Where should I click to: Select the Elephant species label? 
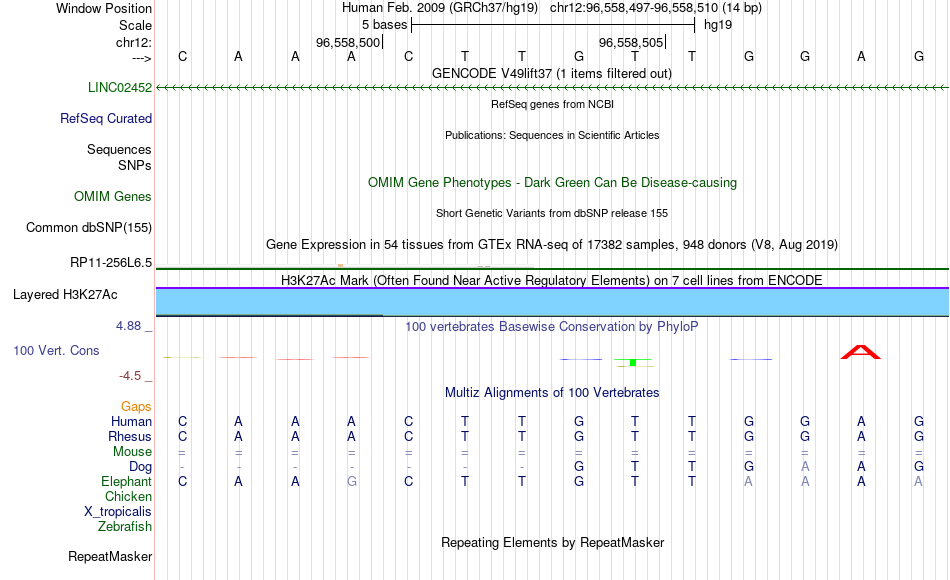(x=127, y=481)
